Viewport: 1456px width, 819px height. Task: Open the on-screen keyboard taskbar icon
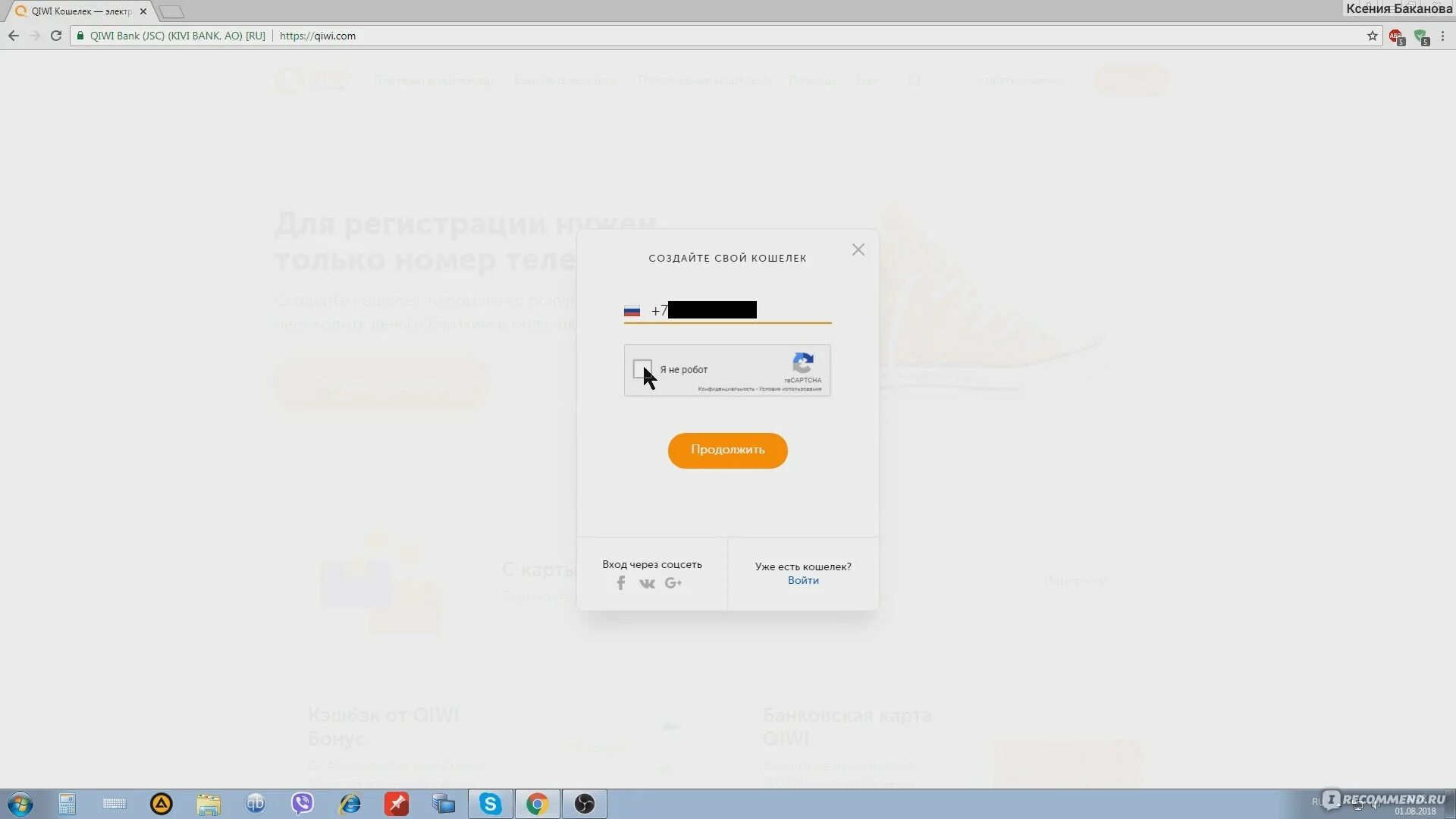(x=115, y=804)
